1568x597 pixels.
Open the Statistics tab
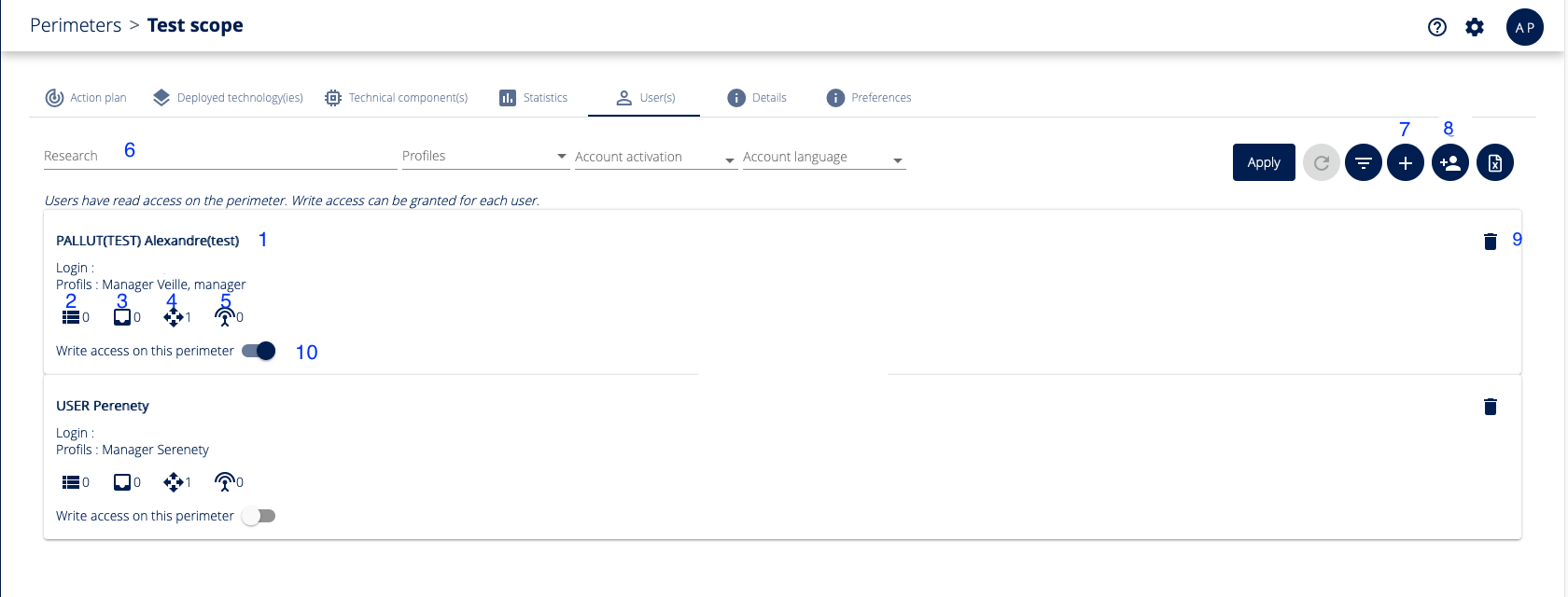coord(534,98)
